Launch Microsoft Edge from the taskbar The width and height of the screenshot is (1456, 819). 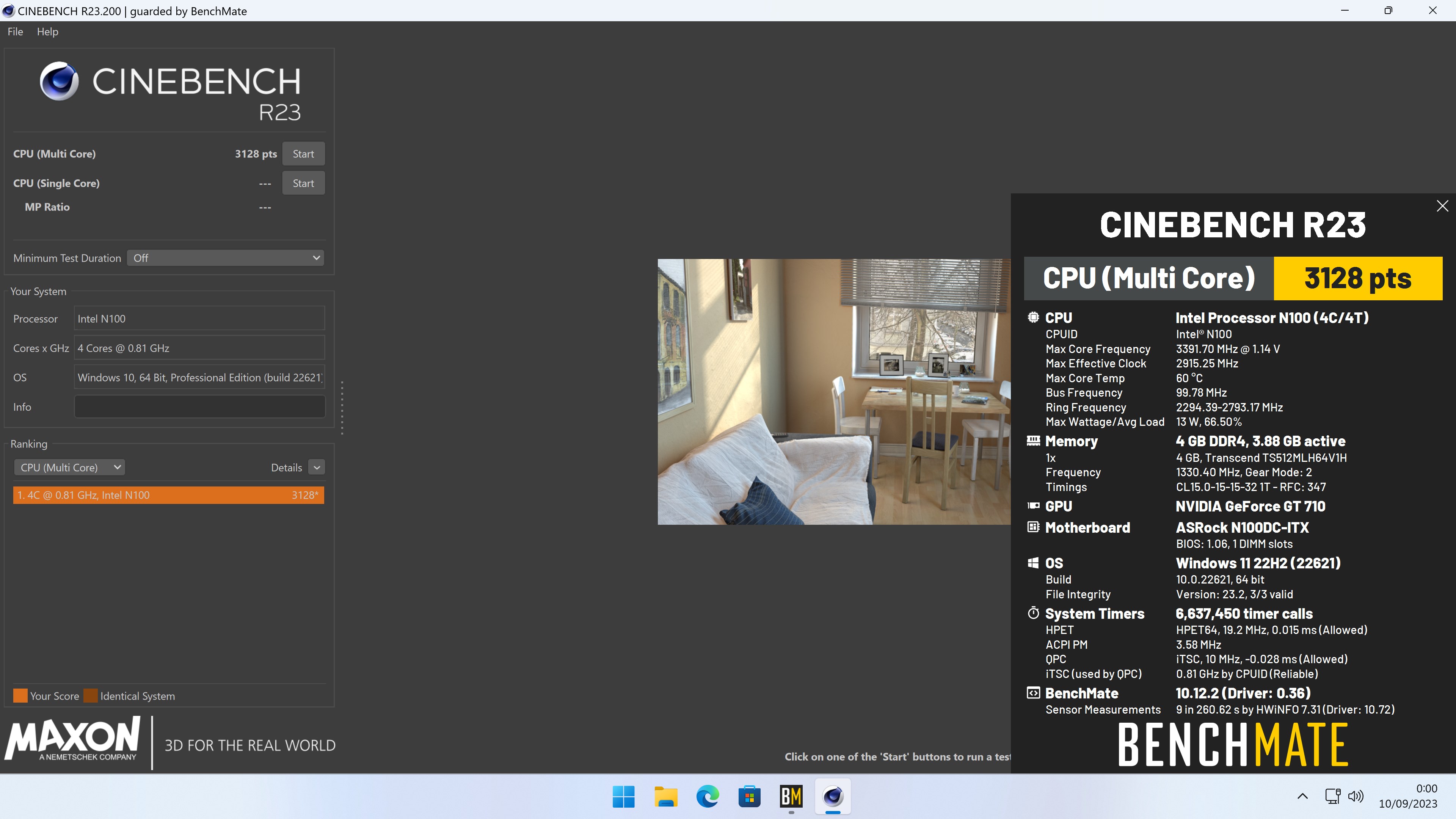[708, 797]
